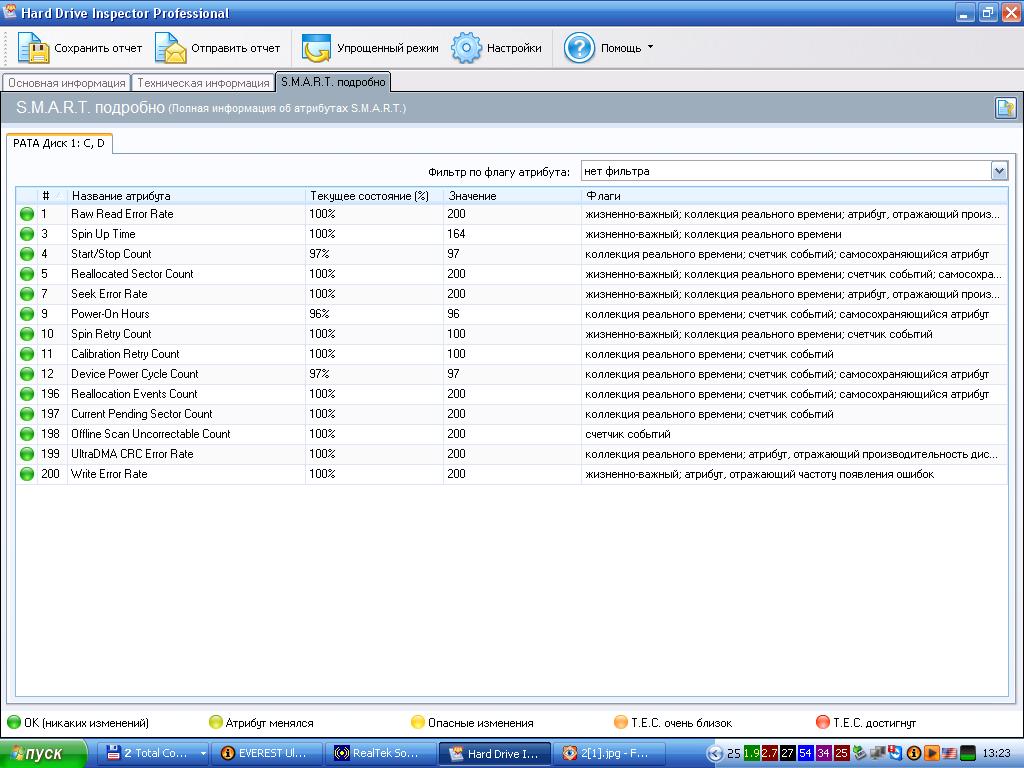
Task: Click the Send report envelope icon
Action: 171,48
